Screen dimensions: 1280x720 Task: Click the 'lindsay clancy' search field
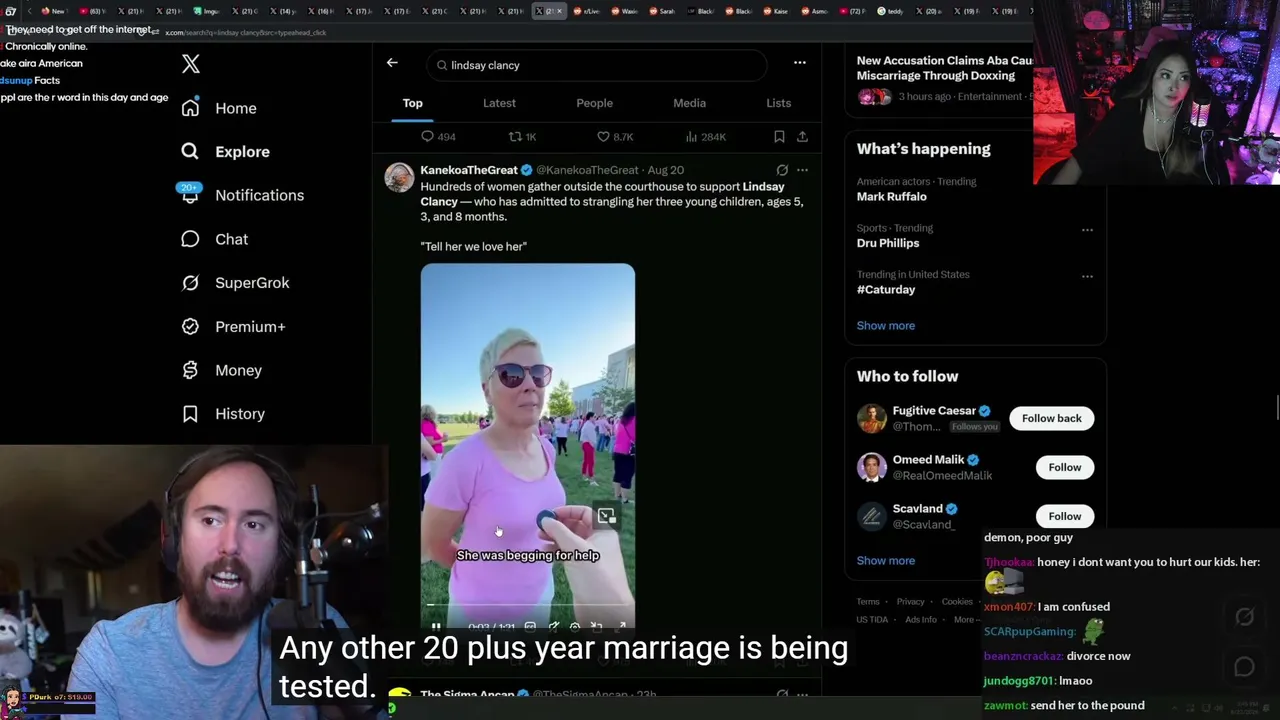pos(597,65)
